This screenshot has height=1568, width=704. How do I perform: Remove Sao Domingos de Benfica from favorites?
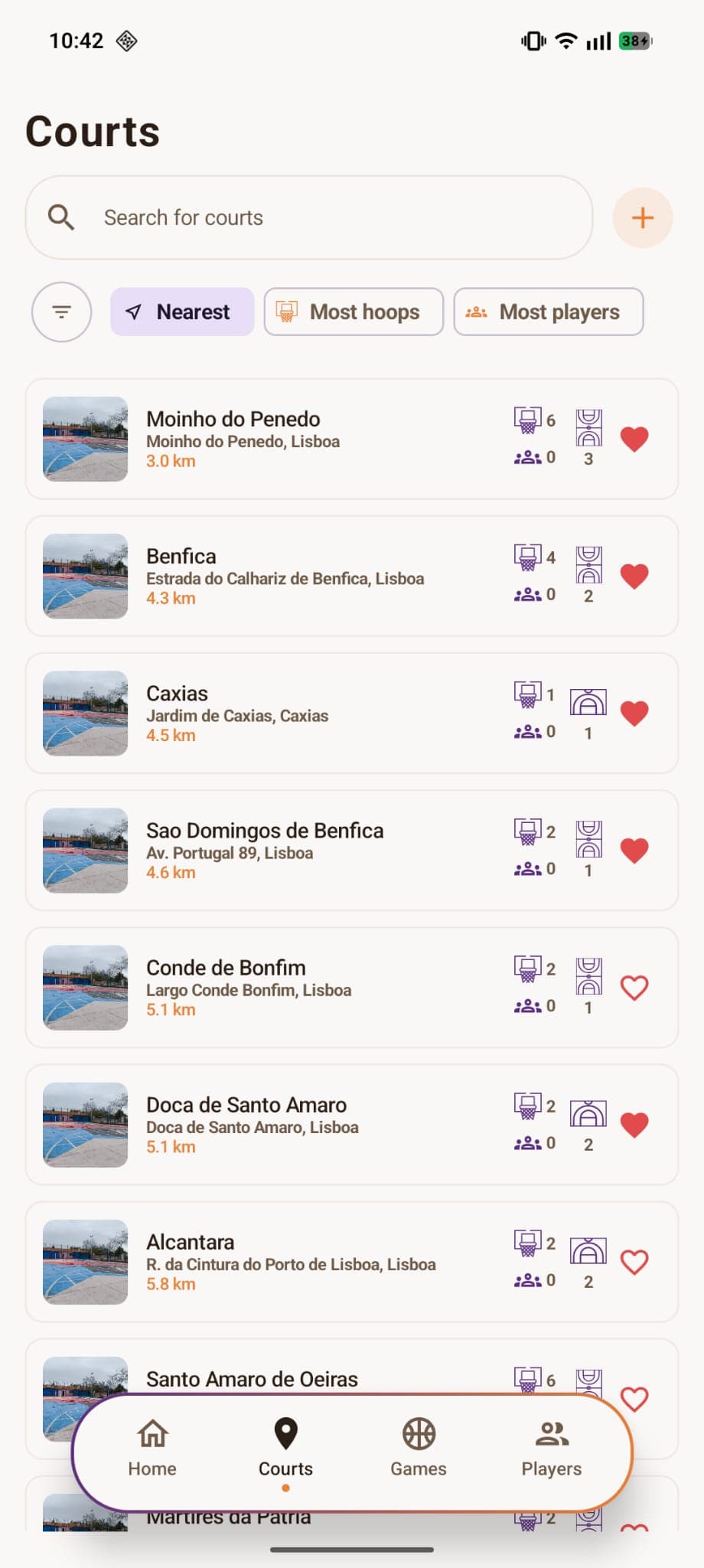pyautogui.click(x=634, y=851)
